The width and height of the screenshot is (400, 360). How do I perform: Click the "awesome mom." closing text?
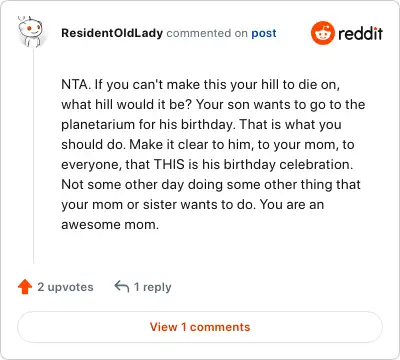(x=110, y=225)
